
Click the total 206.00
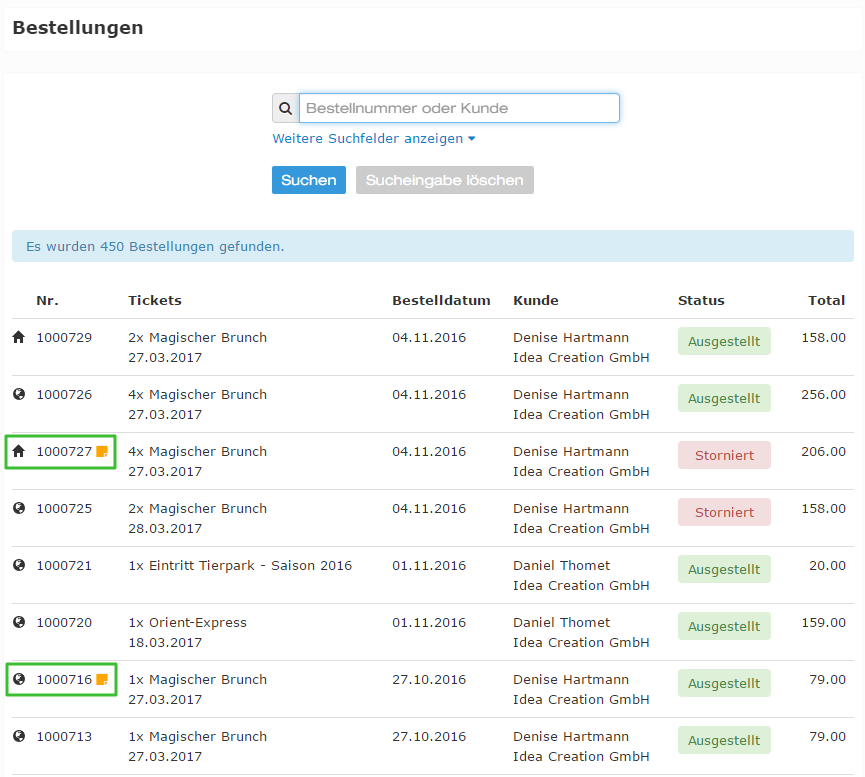[x=823, y=451]
